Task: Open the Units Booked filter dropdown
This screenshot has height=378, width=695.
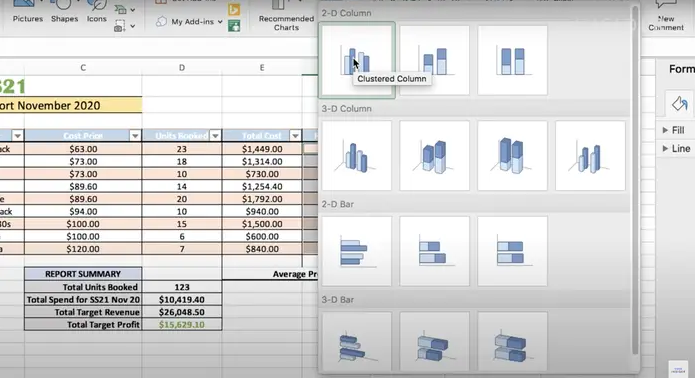Action: 215,136
